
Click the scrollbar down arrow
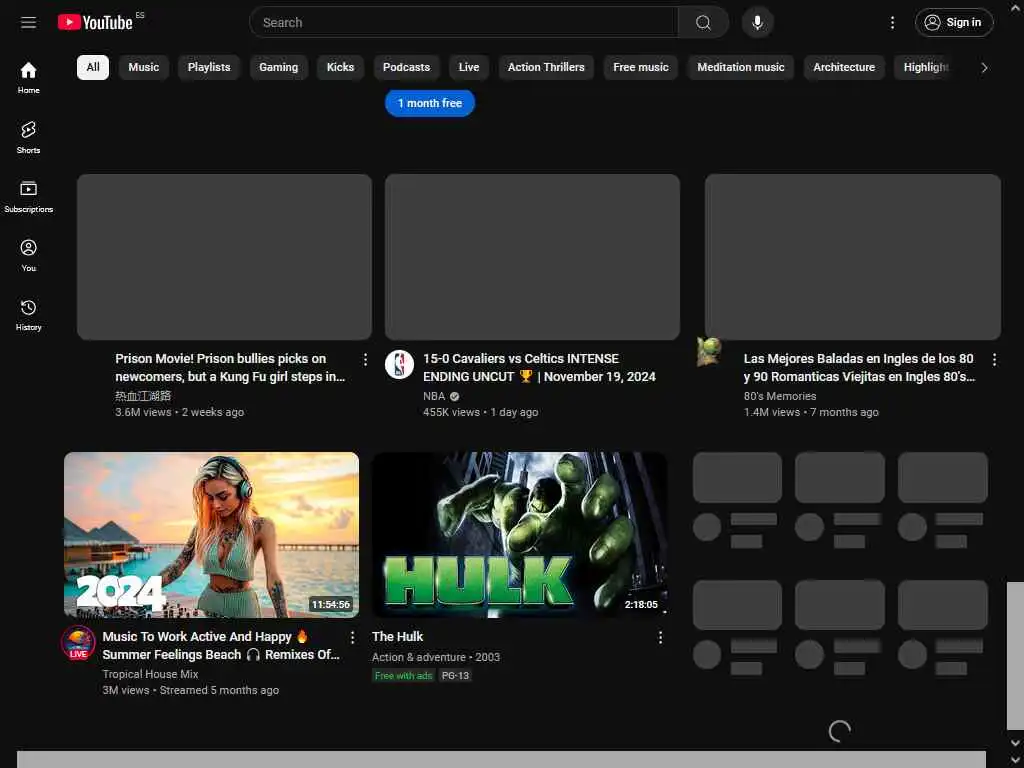tap(1015, 743)
